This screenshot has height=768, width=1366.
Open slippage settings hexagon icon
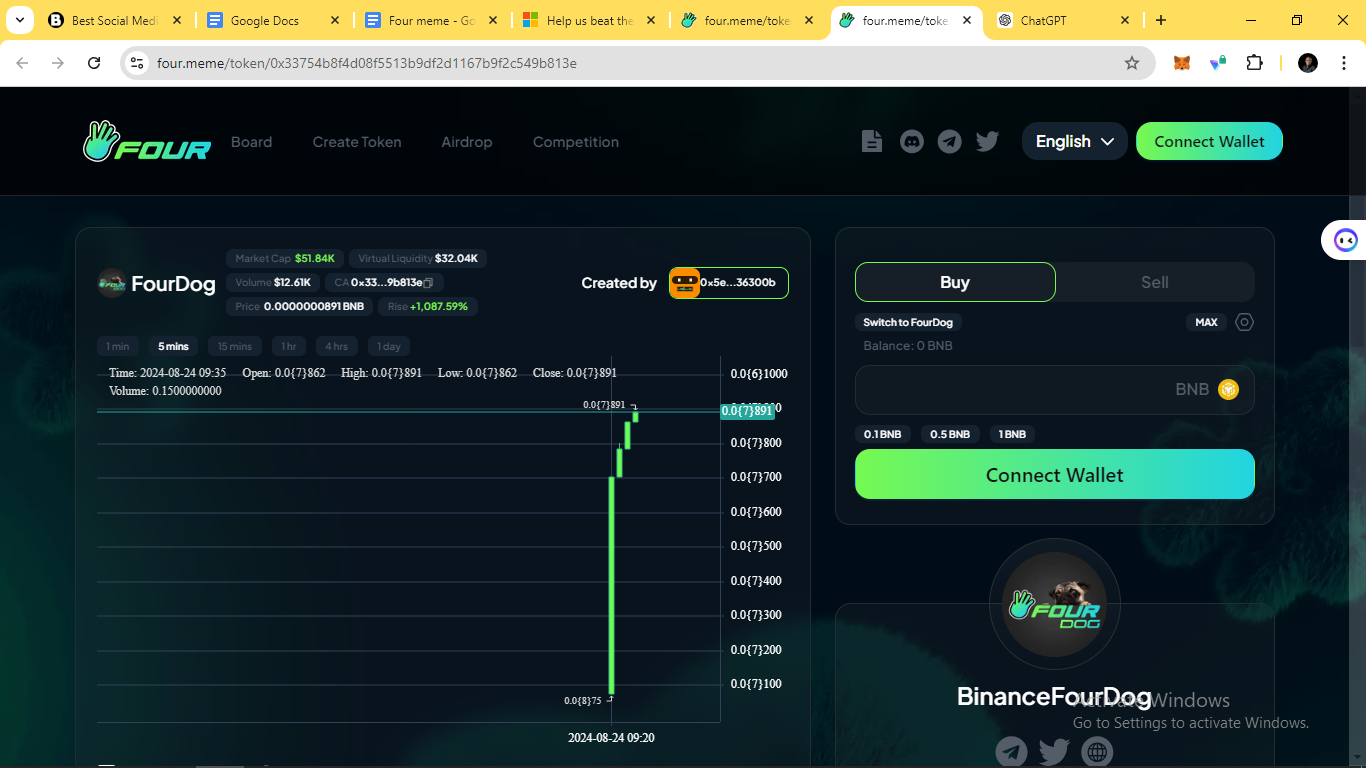1244,322
